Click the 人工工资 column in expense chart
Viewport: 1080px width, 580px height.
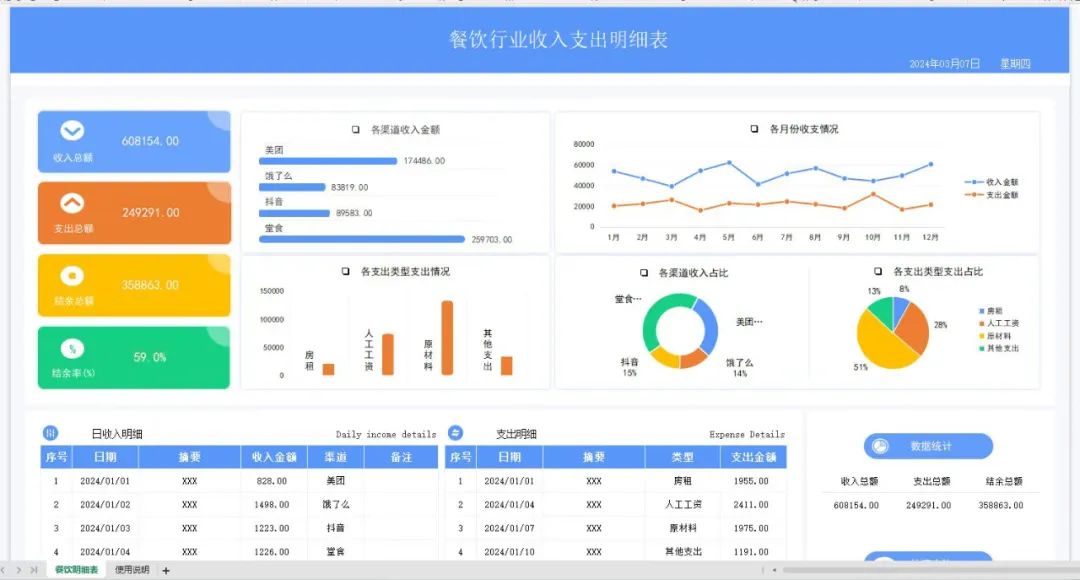click(x=388, y=355)
